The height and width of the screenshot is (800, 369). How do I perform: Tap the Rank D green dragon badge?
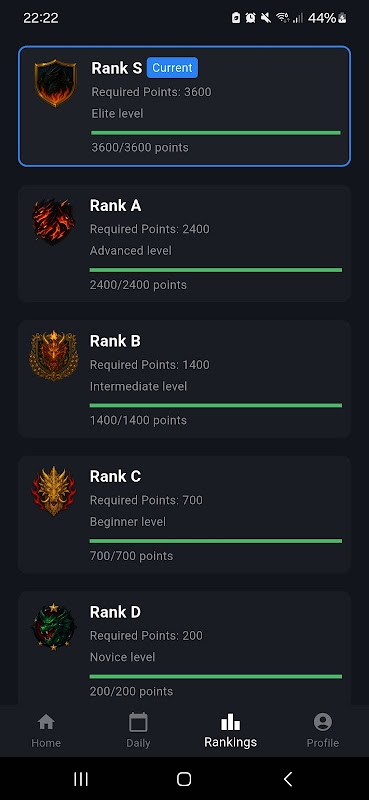coord(54,627)
